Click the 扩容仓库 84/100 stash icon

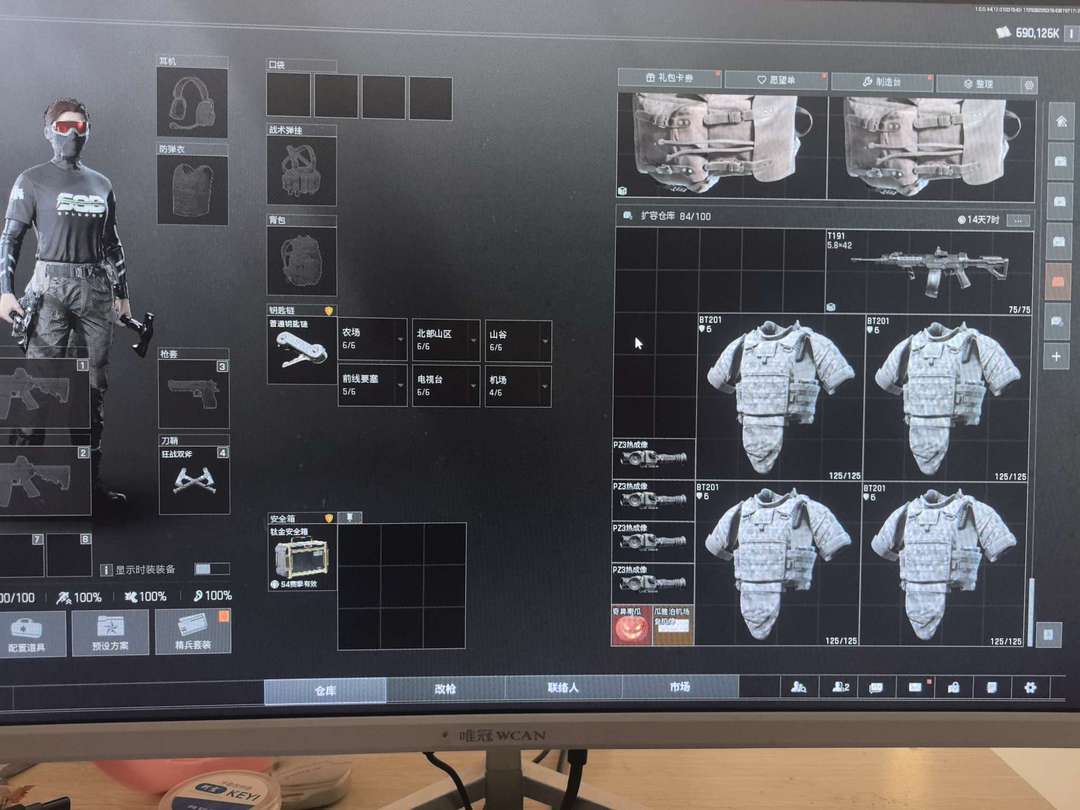(627, 216)
